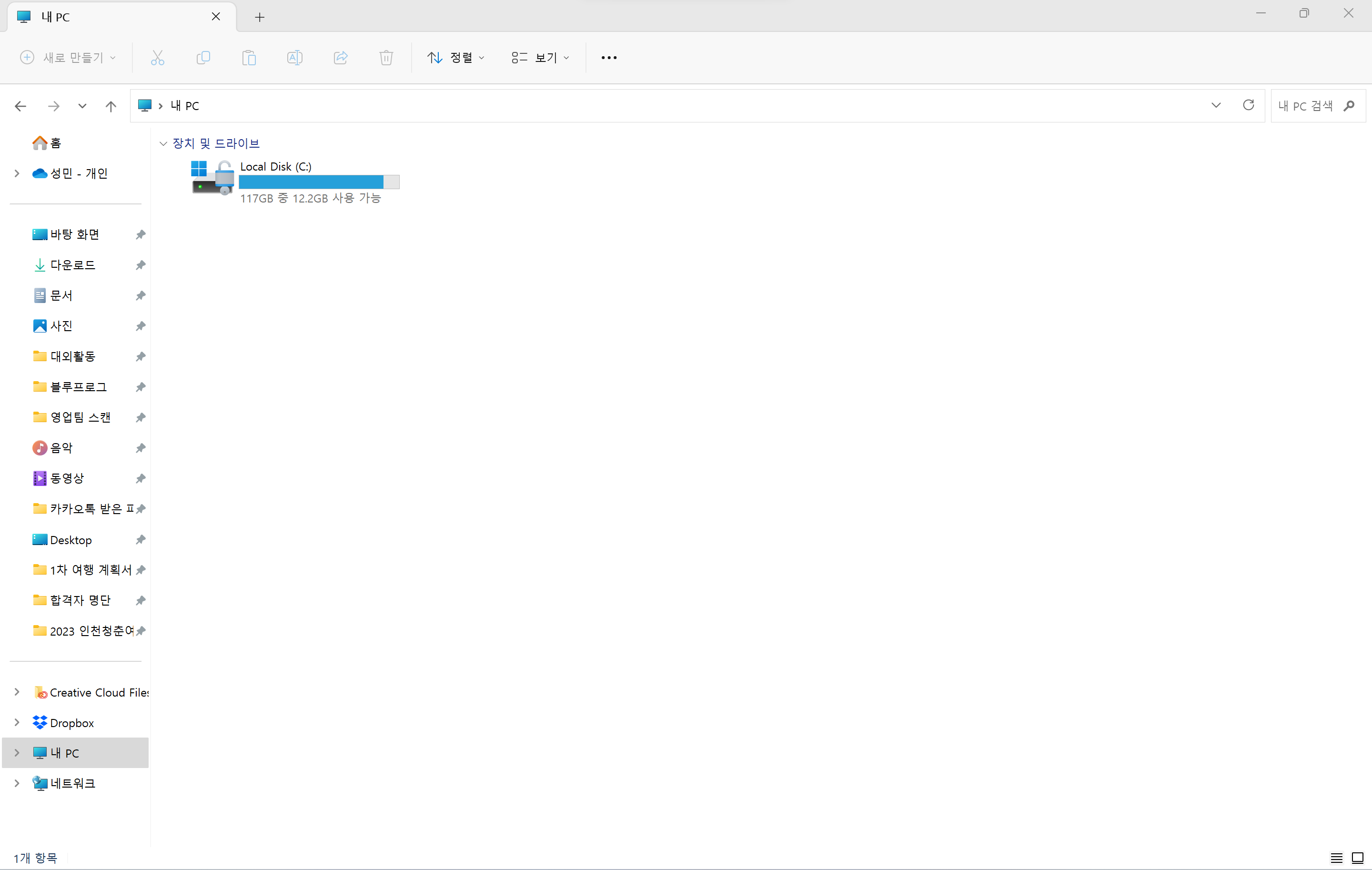Switch to large icons view in status bar
Screen dimensions: 1372x870
1357,858
